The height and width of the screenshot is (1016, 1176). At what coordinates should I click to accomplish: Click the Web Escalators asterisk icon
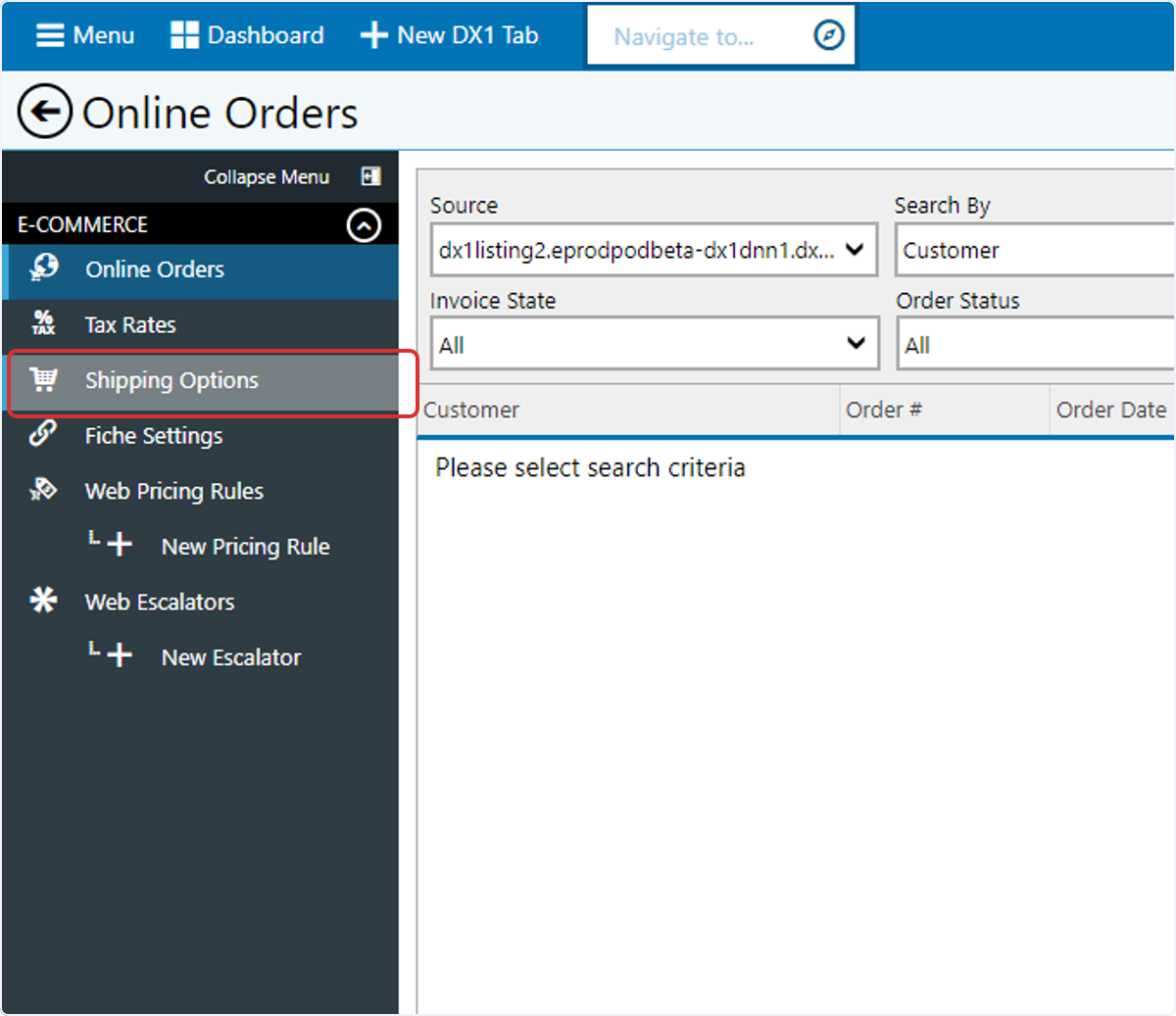click(43, 600)
